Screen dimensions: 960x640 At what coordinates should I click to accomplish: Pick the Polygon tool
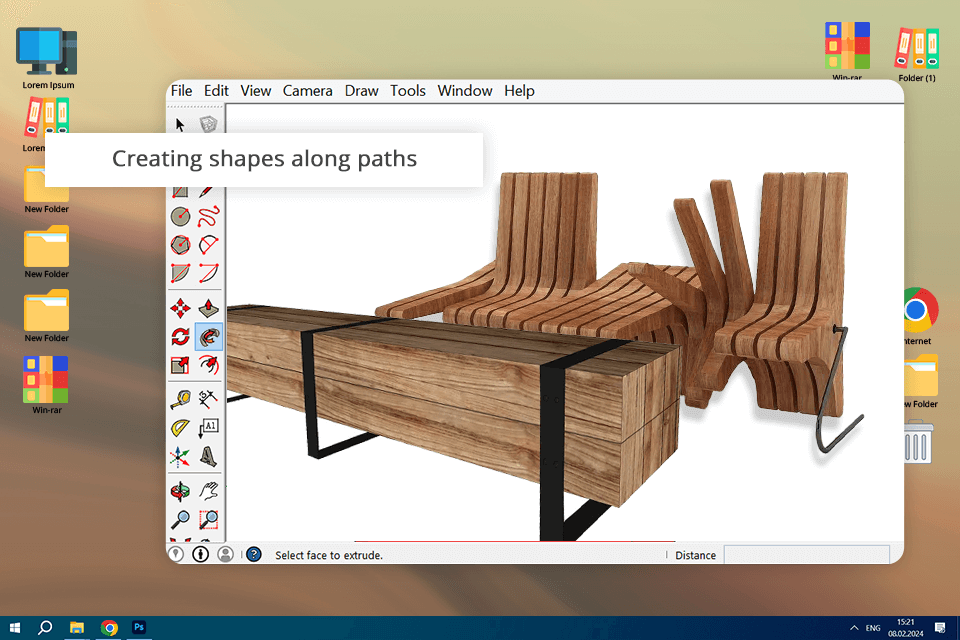tap(180, 245)
